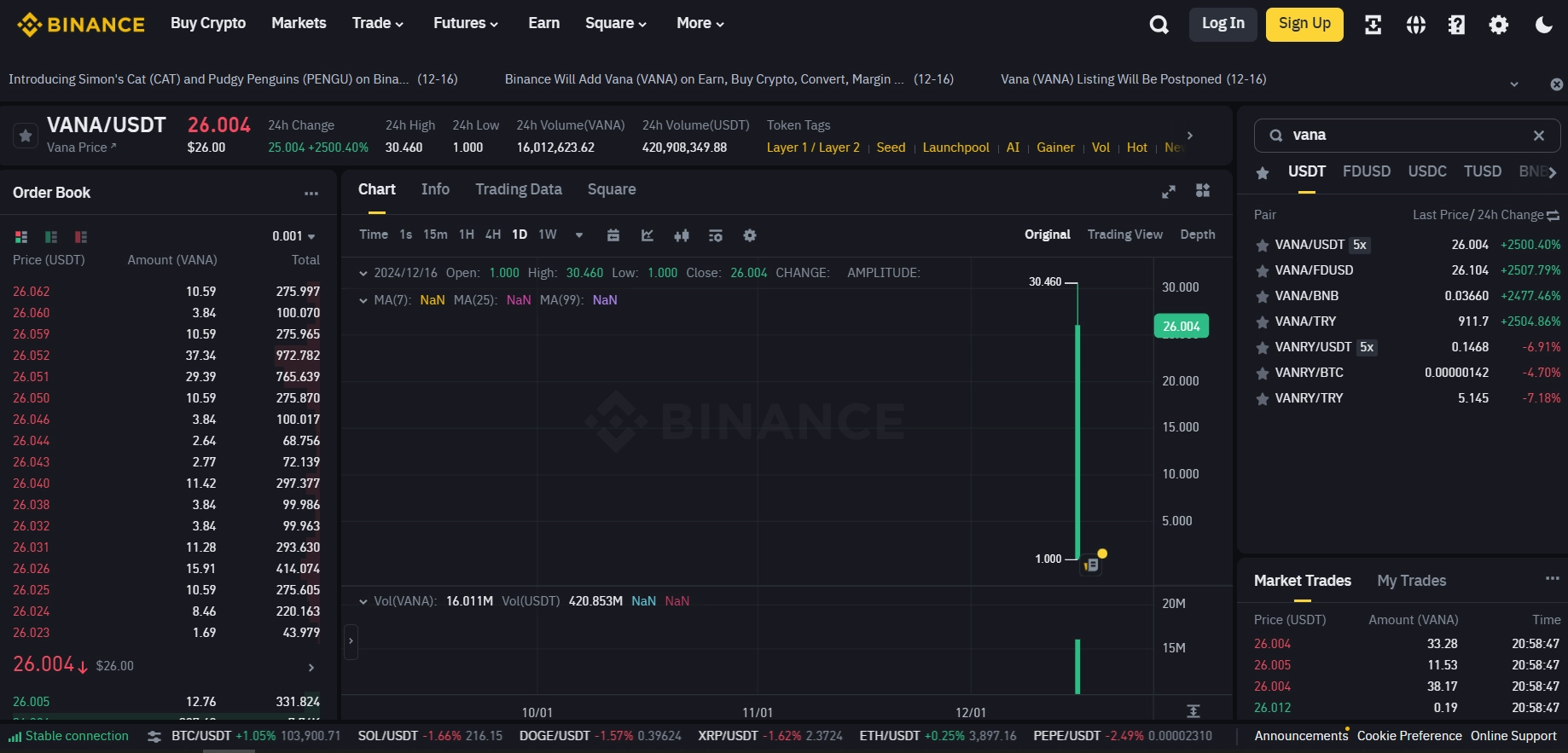
Task: Expand more time intervals dropdown
Action: 579,235
